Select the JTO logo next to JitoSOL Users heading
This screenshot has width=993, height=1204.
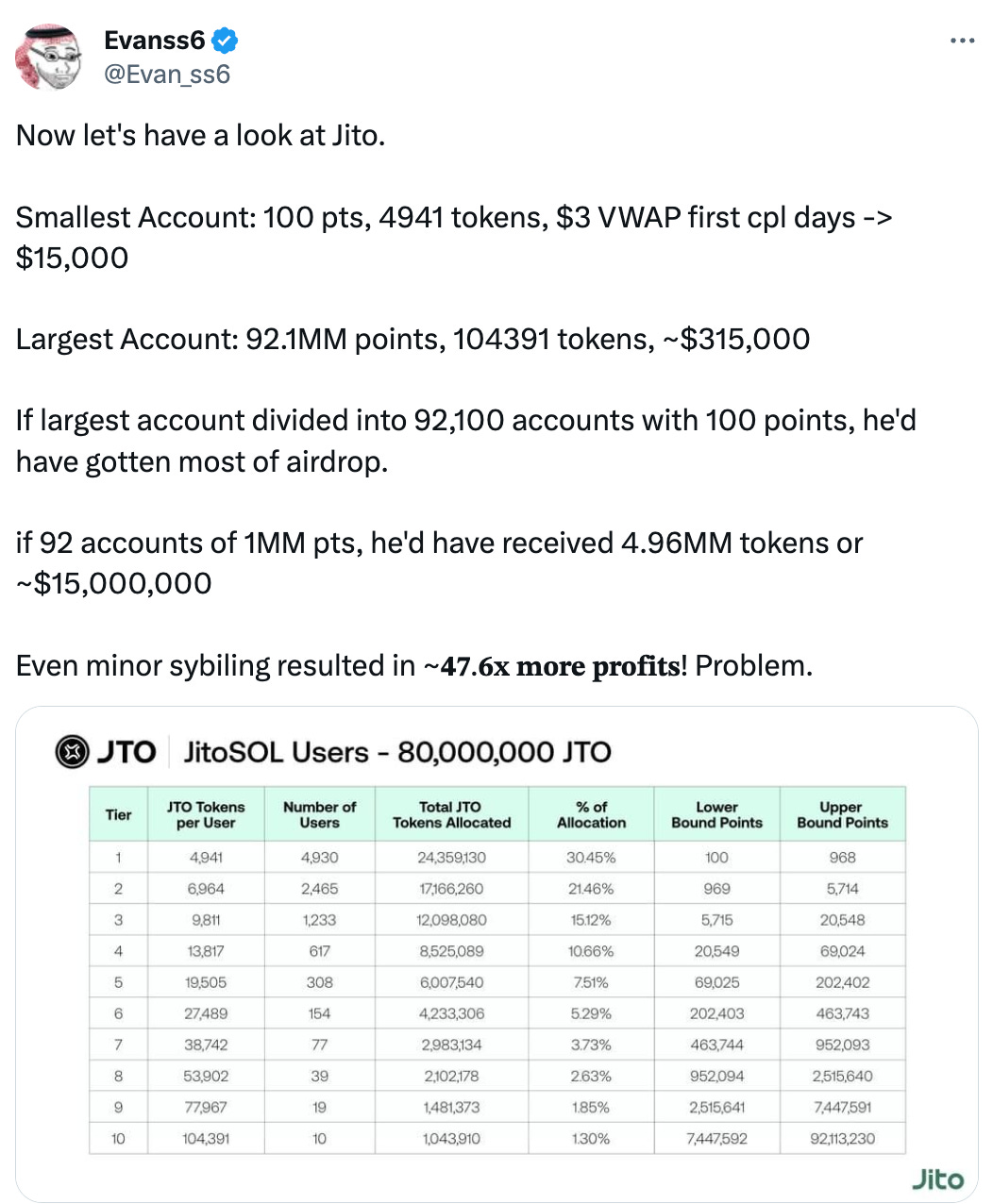(x=70, y=752)
